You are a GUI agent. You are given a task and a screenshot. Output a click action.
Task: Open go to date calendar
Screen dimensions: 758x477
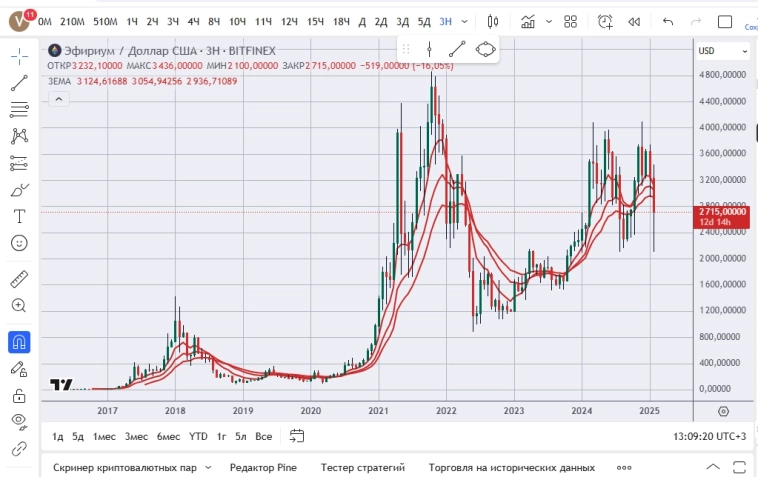[297, 436]
